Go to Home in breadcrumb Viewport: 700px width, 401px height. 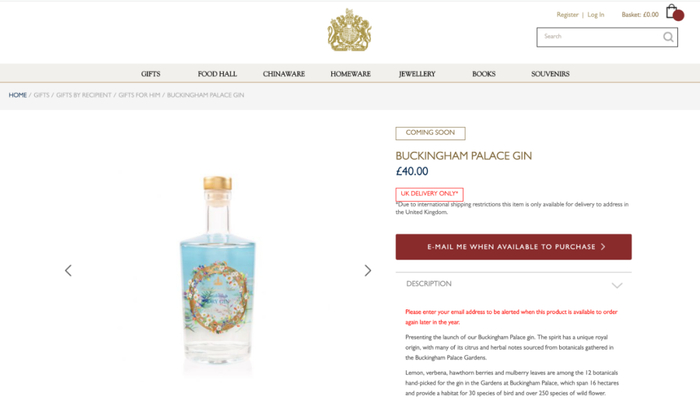pyautogui.click(x=18, y=95)
